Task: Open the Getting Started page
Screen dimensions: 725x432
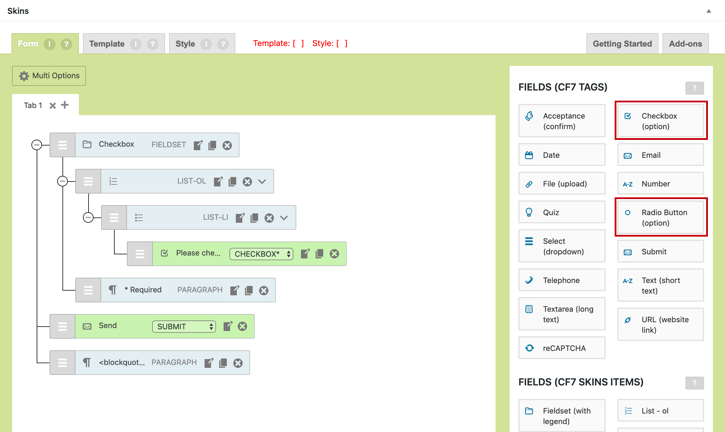Action: tap(622, 44)
